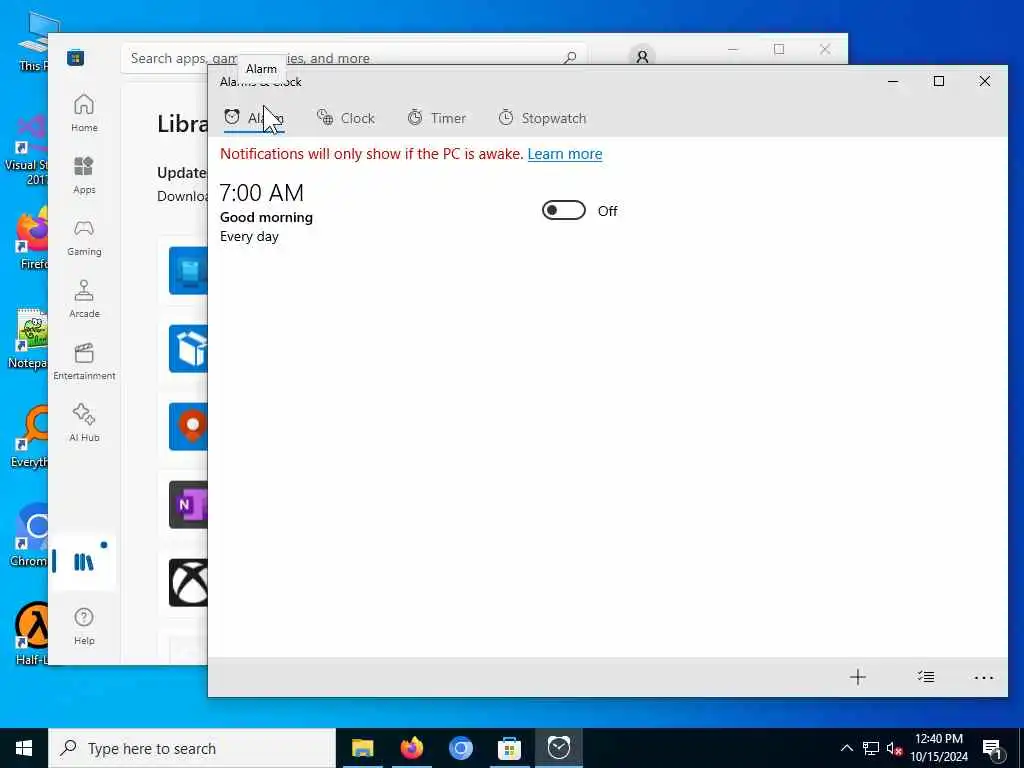Open AI Hub in Microsoft Store
This screenshot has height=768, width=1024.
tap(84, 423)
